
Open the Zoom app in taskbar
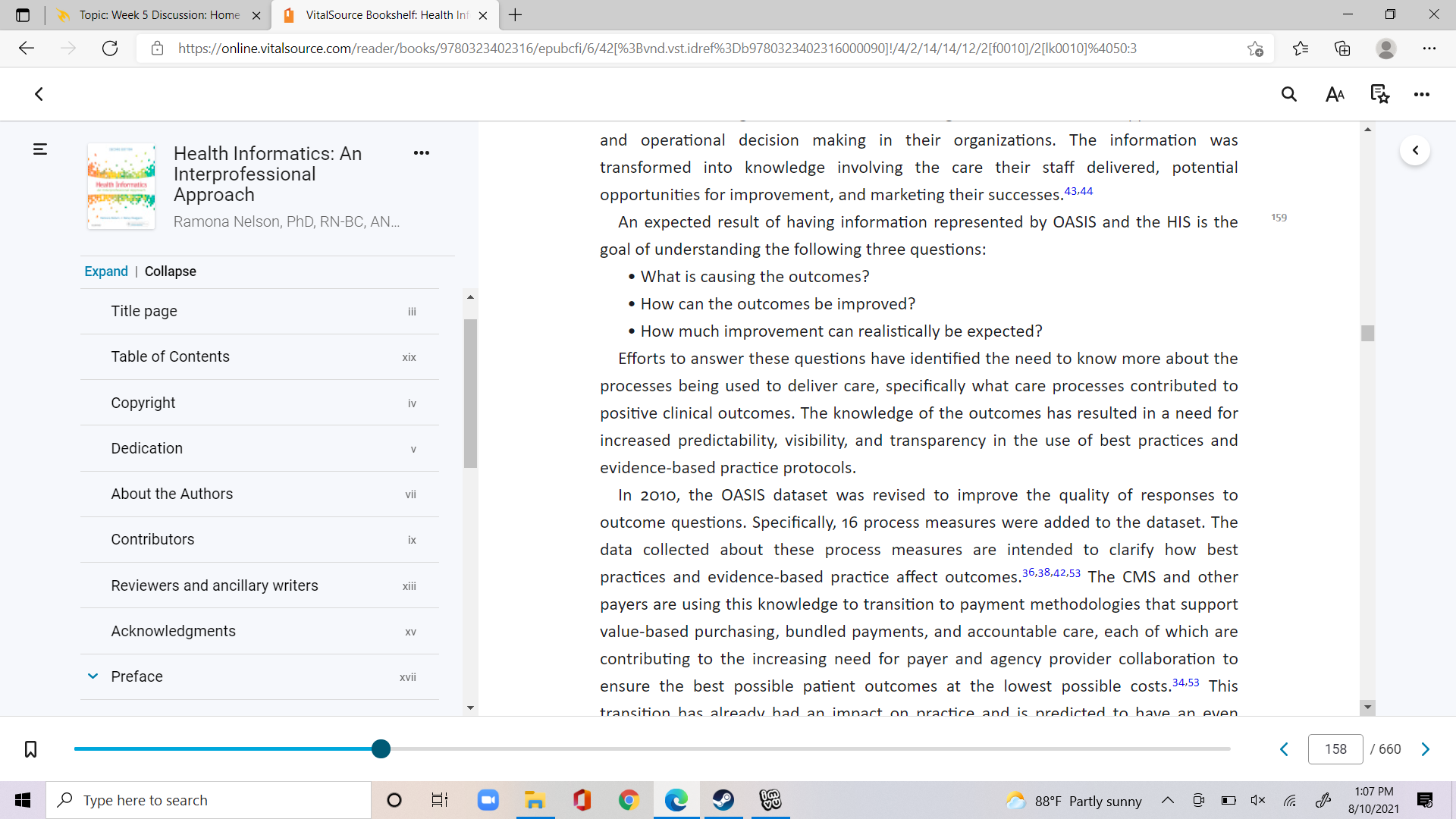click(x=488, y=800)
